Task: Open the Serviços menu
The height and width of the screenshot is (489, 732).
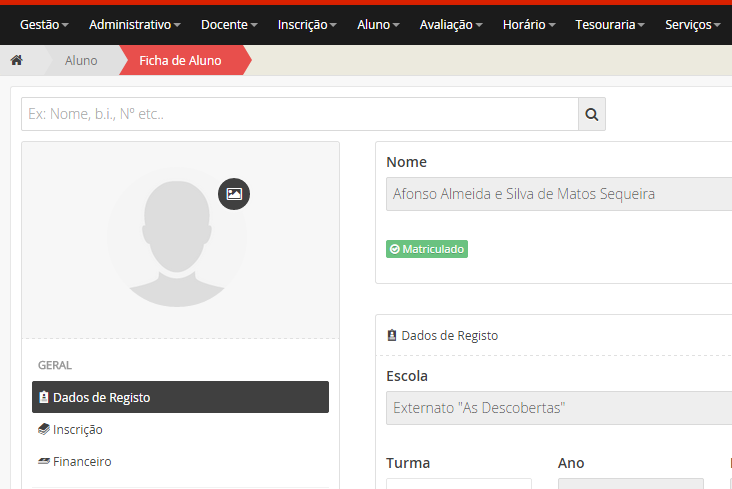Action: coord(692,24)
